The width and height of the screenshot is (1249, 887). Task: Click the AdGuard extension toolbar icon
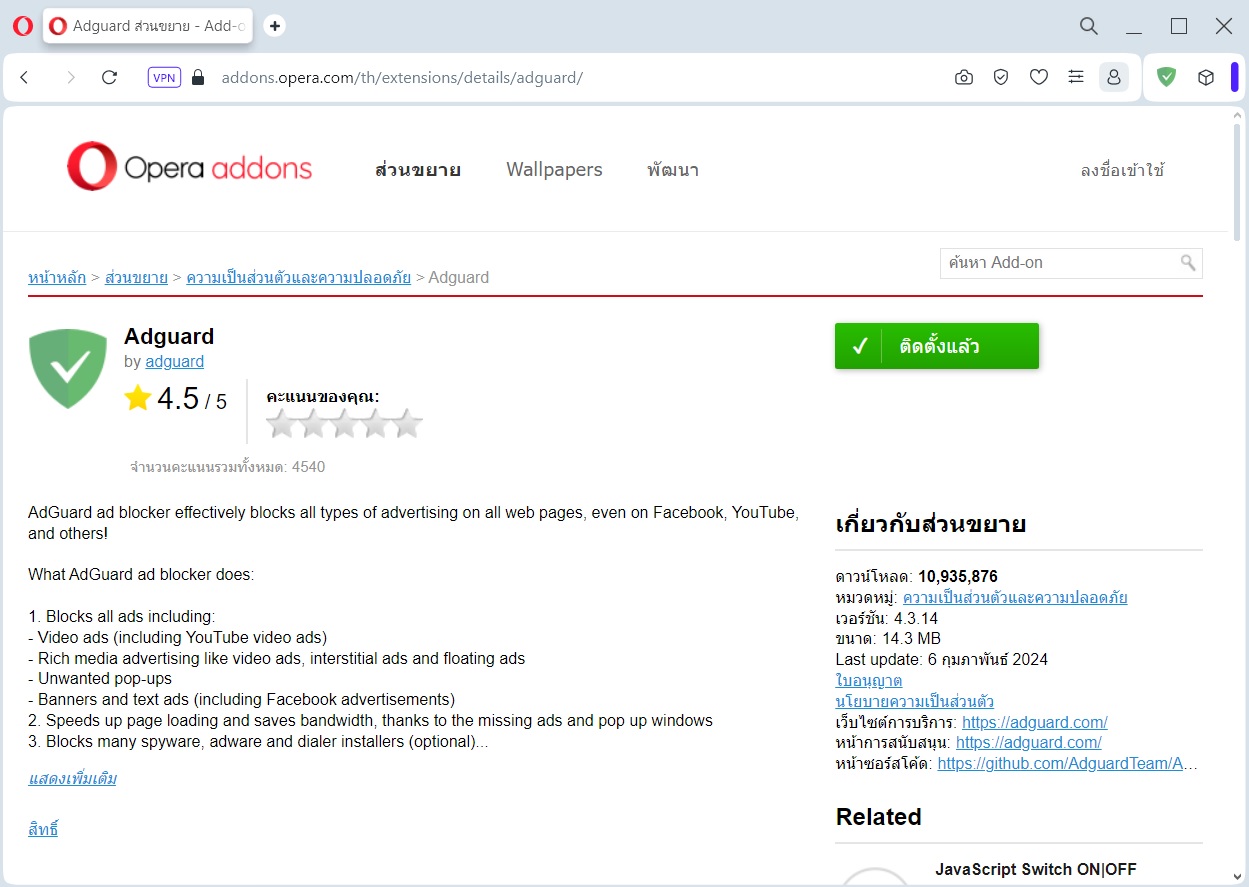(x=1166, y=77)
